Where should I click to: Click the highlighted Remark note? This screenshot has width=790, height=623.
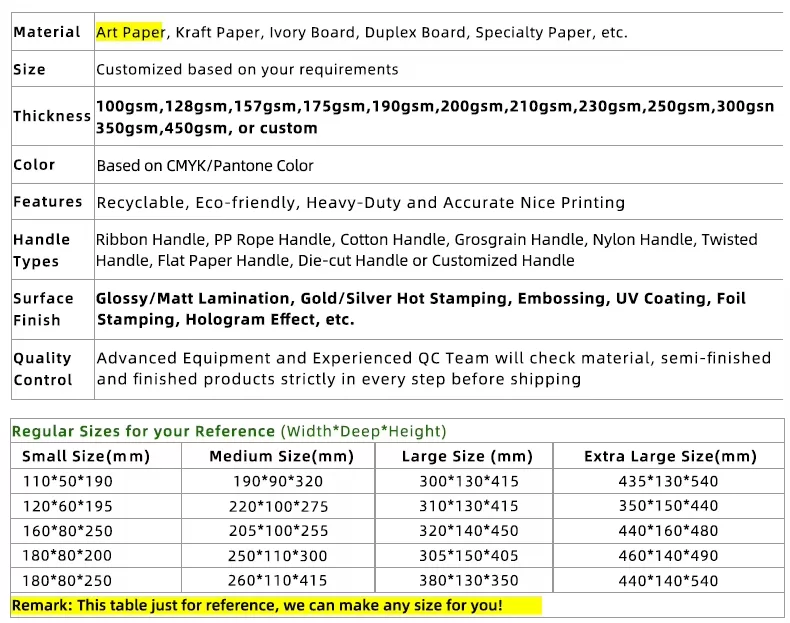[257, 606]
